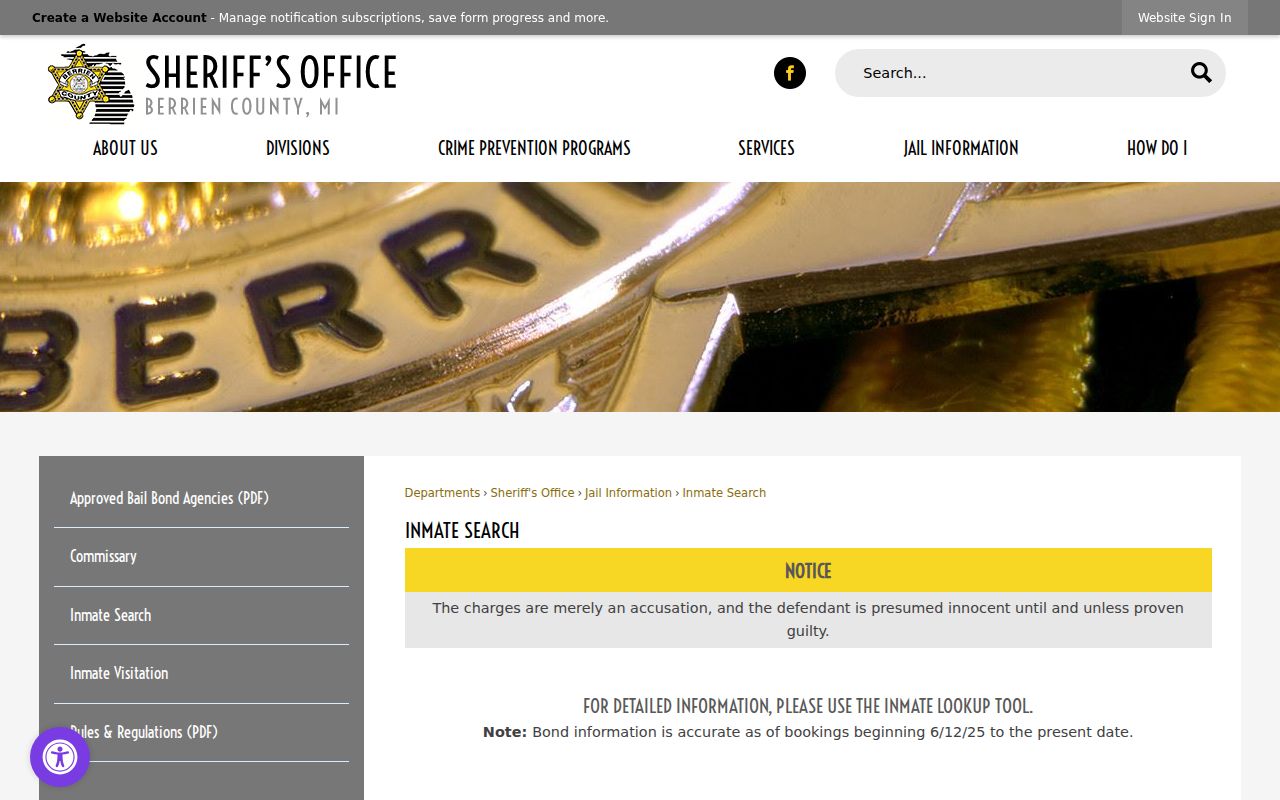Screen dimensions: 1280x800
Task: Open the Facebook icon link
Action: click(x=789, y=73)
